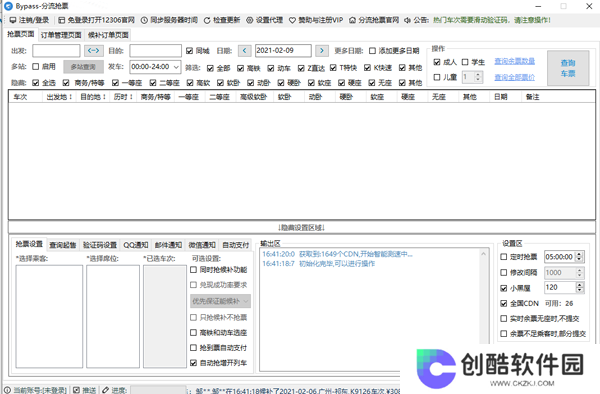Click the 多站查询 button
Viewport: 600px width, 394px height.
pyautogui.click(x=83, y=67)
